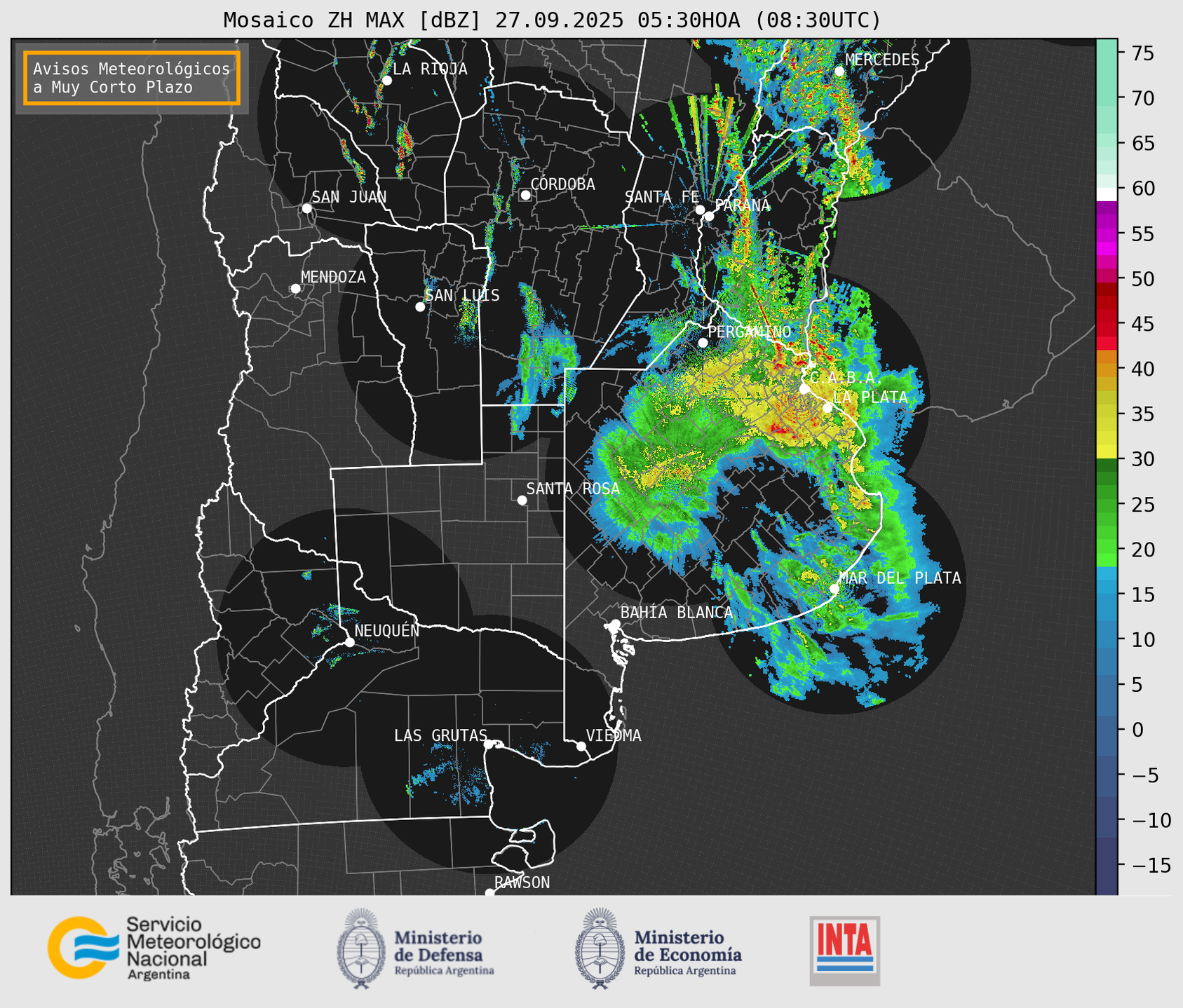Select the La Rioja city marker dot
Image resolution: width=1183 pixels, height=1008 pixels.
[x=387, y=81]
